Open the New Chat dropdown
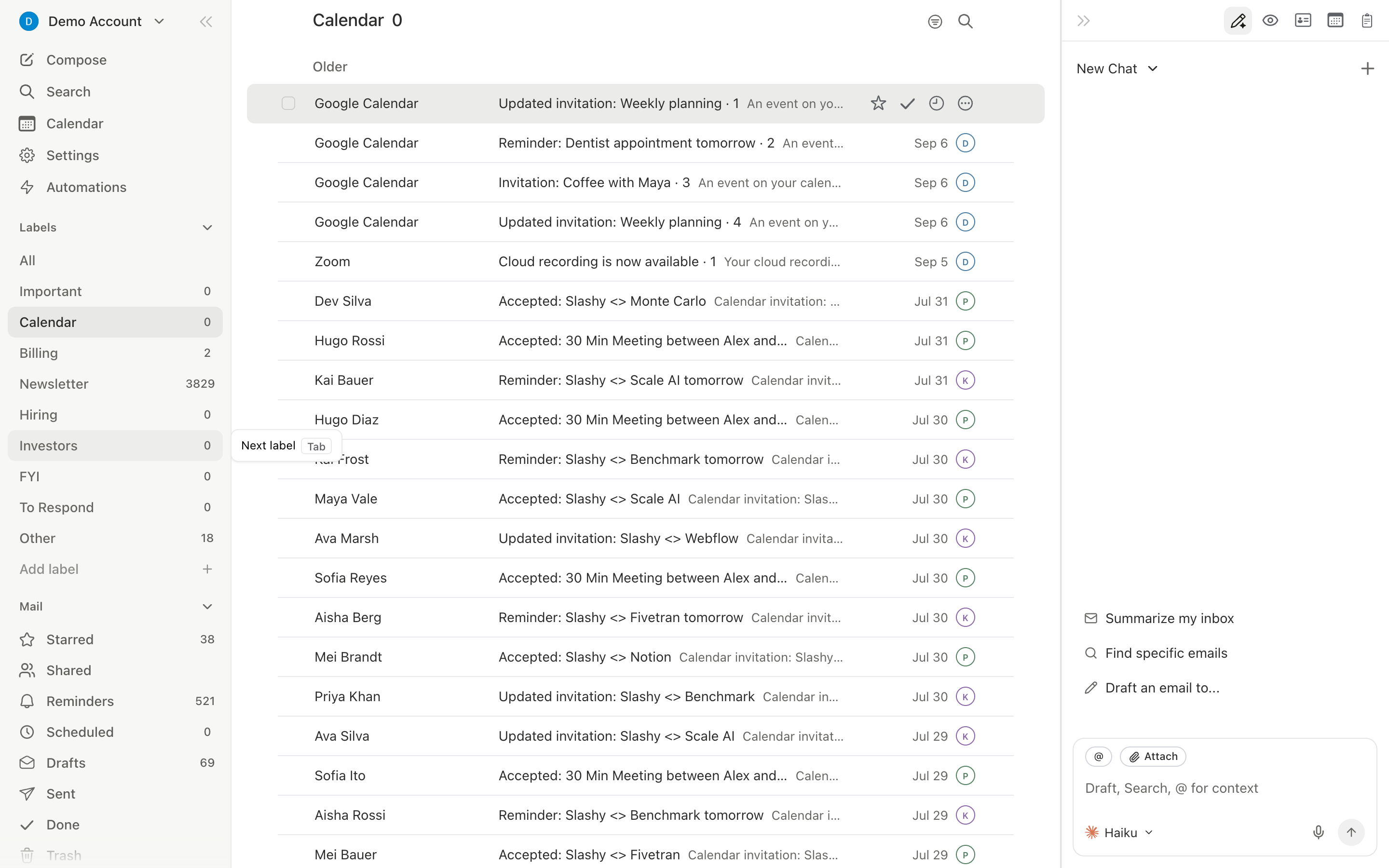Image resolution: width=1389 pixels, height=868 pixels. 1117,69
